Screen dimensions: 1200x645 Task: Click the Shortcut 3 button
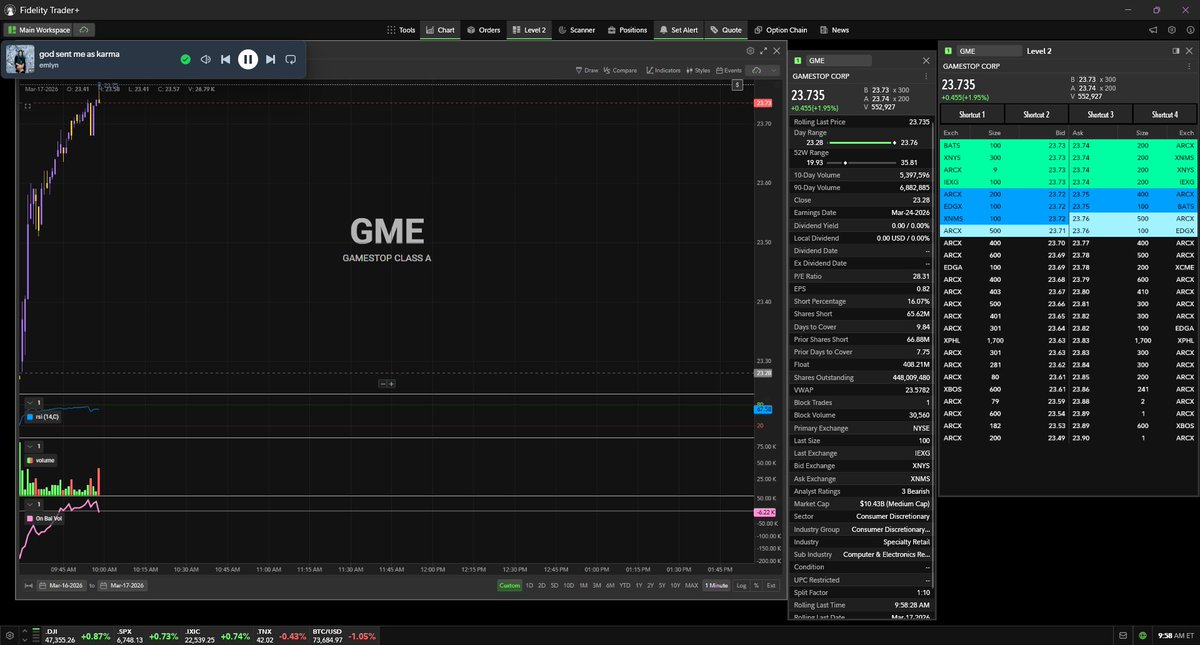click(x=1099, y=115)
